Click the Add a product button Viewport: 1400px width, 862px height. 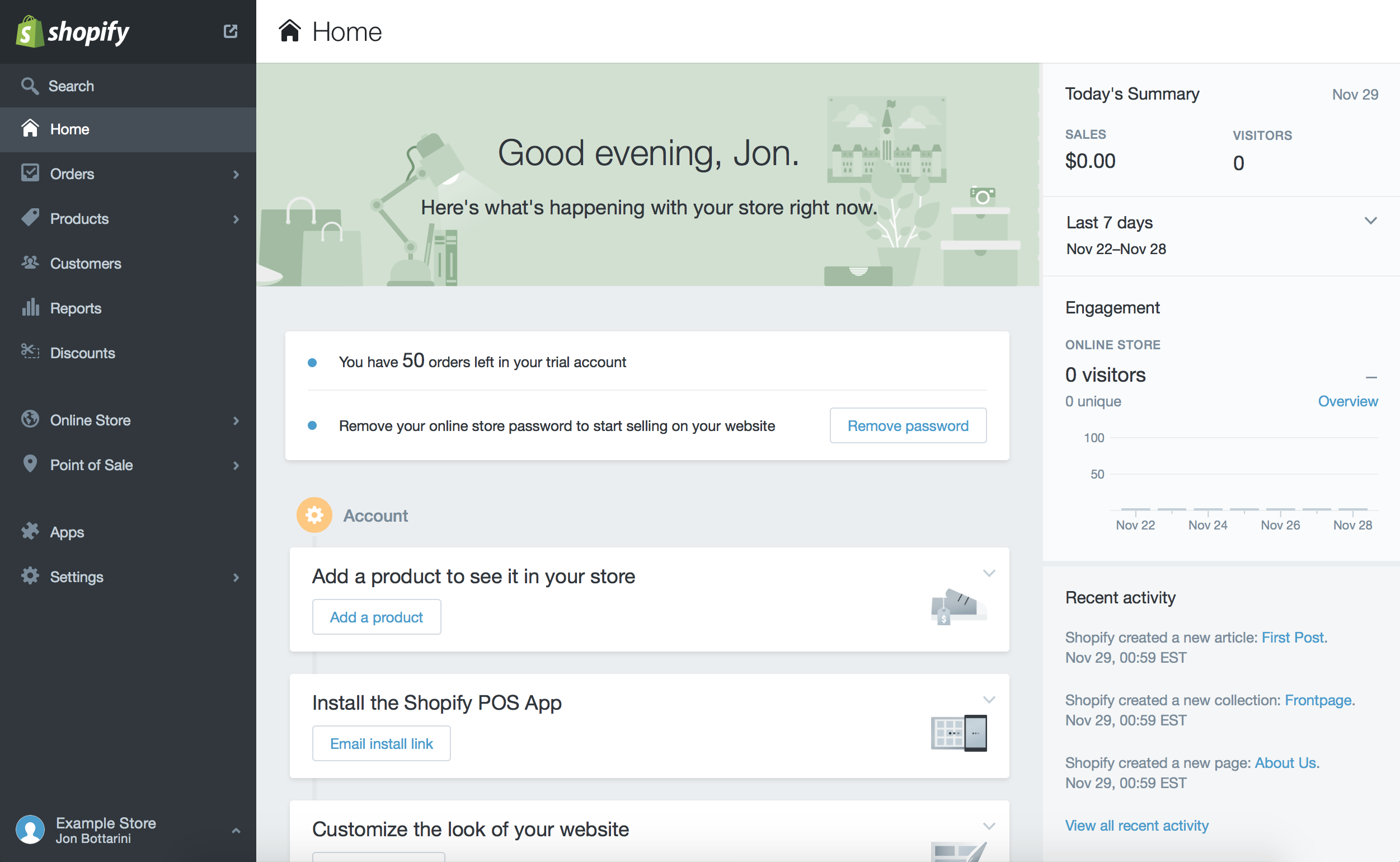[x=376, y=617]
